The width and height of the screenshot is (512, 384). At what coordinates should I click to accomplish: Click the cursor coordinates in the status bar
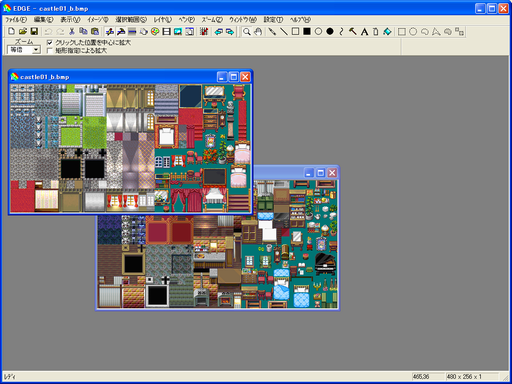pyautogui.click(x=421, y=377)
